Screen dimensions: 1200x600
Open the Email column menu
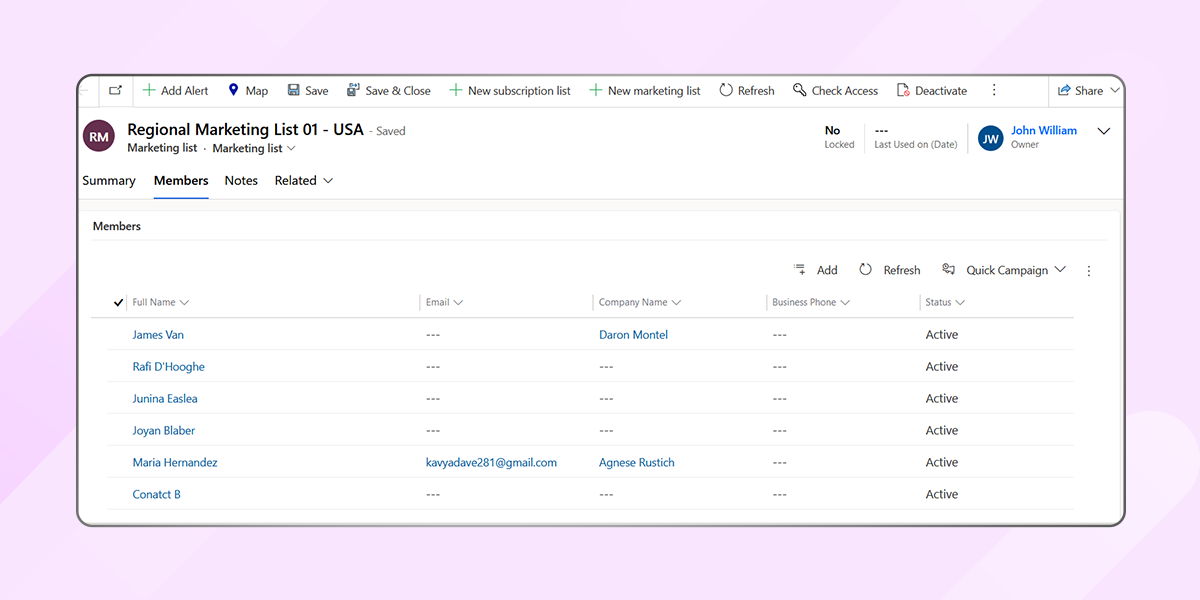coord(444,302)
